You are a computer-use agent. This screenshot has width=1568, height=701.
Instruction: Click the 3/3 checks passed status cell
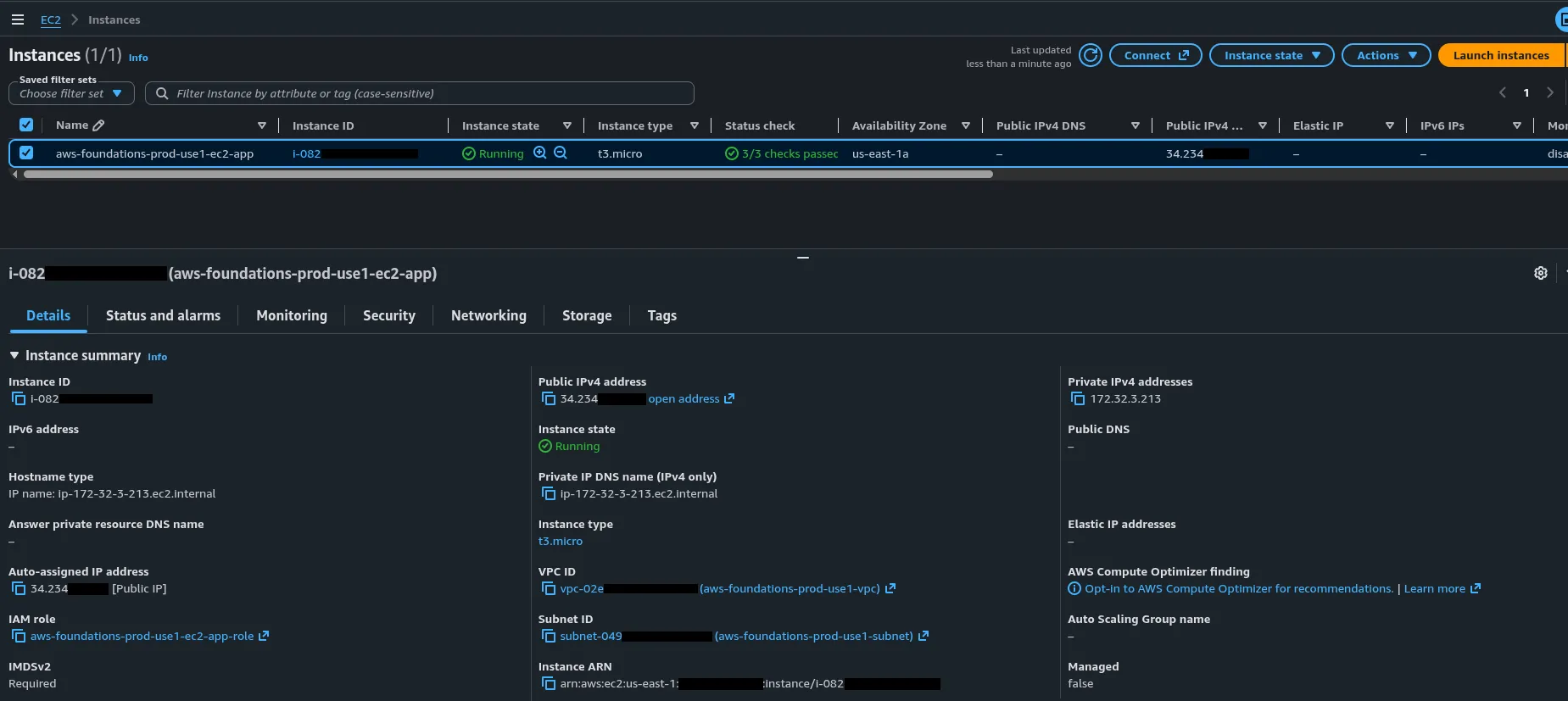pos(781,153)
